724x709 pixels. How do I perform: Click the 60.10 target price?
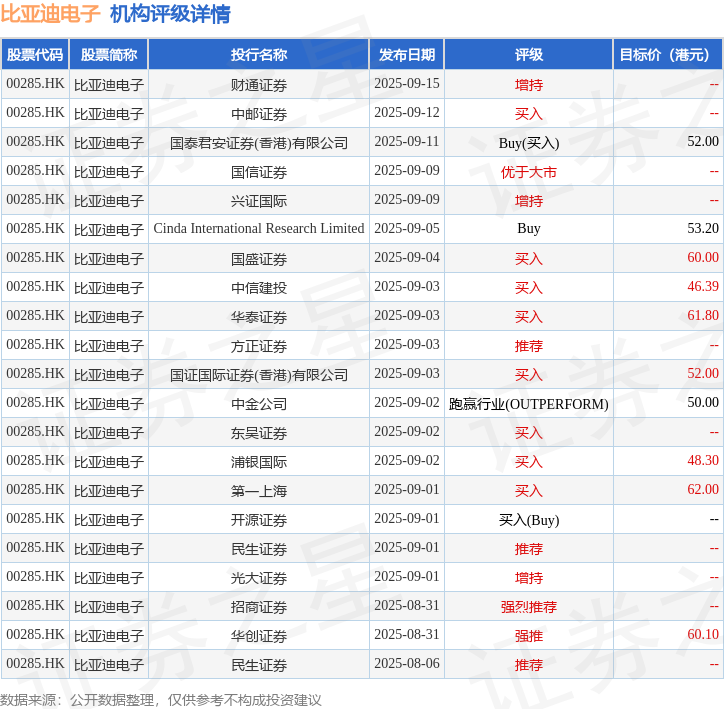pos(703,635)
